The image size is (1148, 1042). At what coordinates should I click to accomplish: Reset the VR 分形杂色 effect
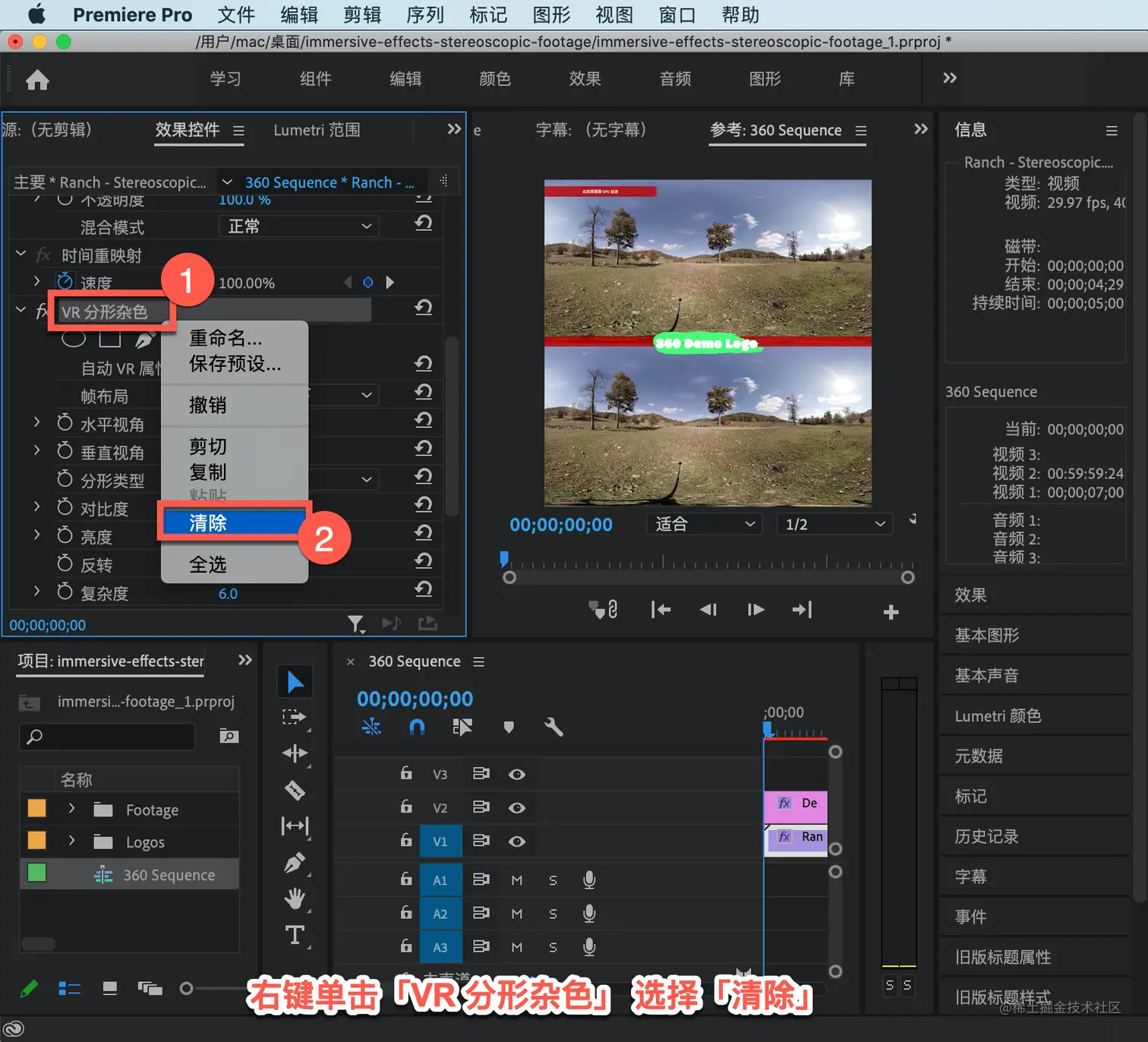point(424,308)
